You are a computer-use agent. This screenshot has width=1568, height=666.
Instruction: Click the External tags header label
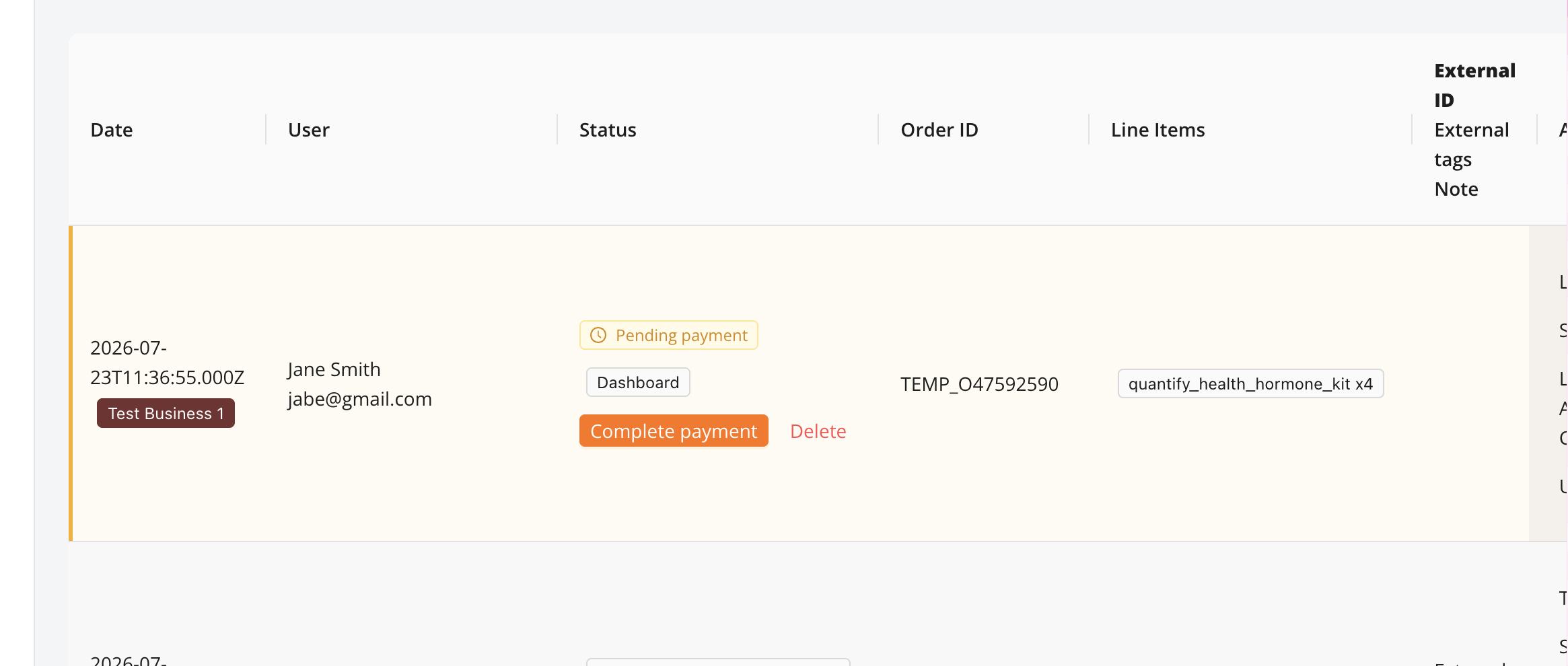[1471, 145]
